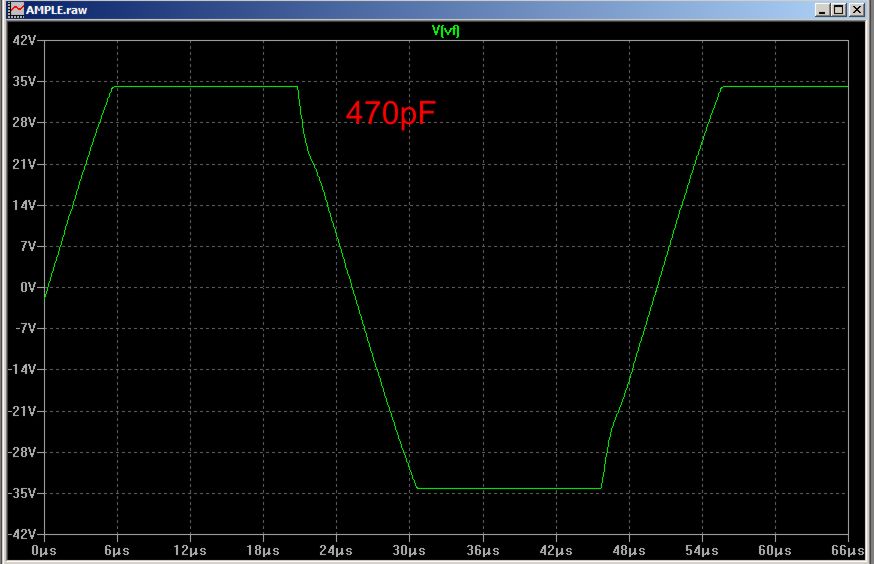Click the V(vf) trace label
The image size is (874, 564).
pyautogui.click(x=445, y=30)
